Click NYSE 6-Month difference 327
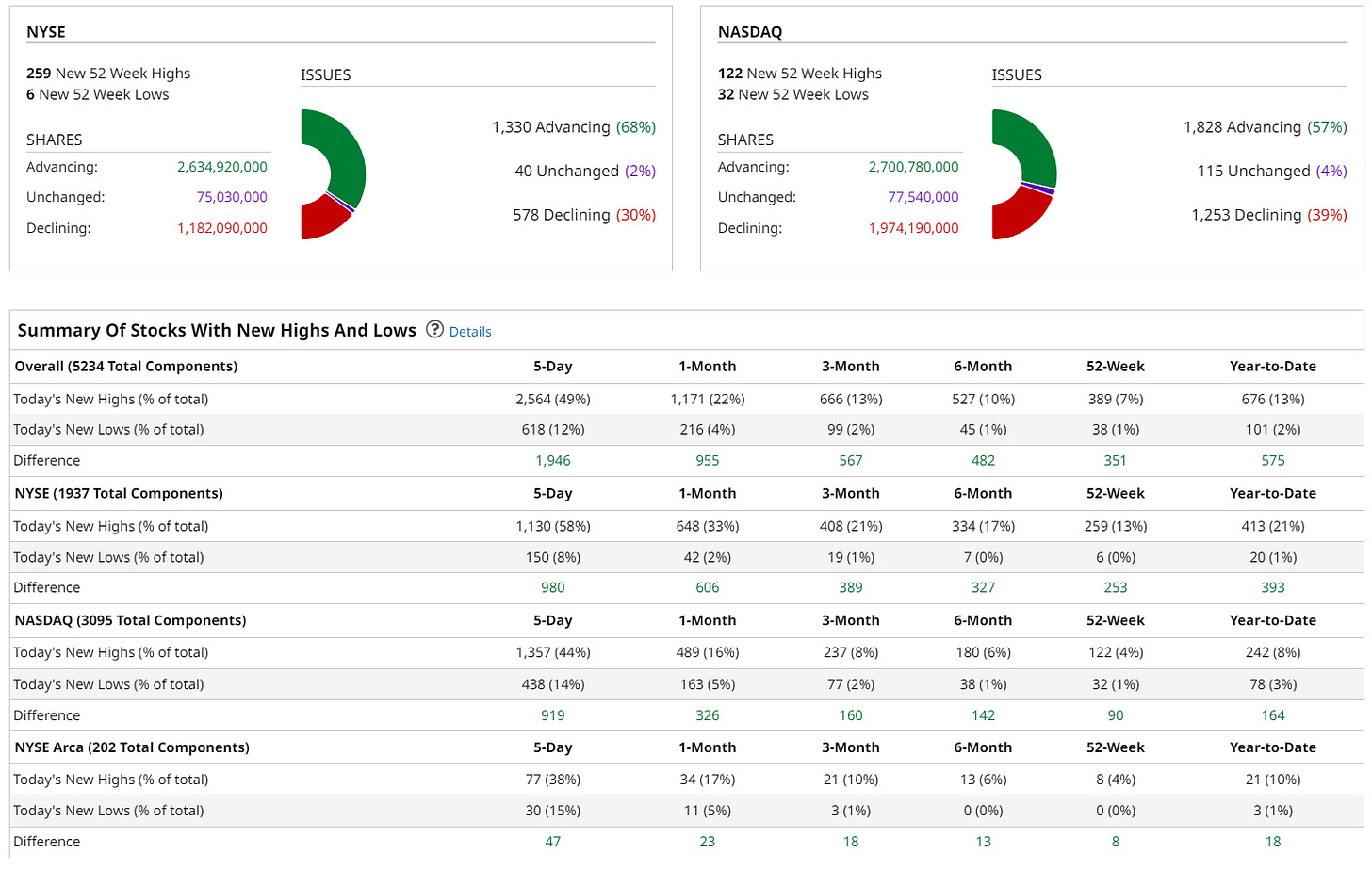 (984, 587)
